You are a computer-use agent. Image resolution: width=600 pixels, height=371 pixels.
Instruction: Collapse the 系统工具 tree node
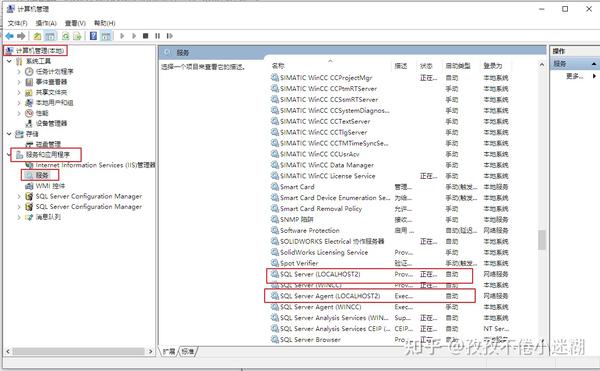point(9,61)
